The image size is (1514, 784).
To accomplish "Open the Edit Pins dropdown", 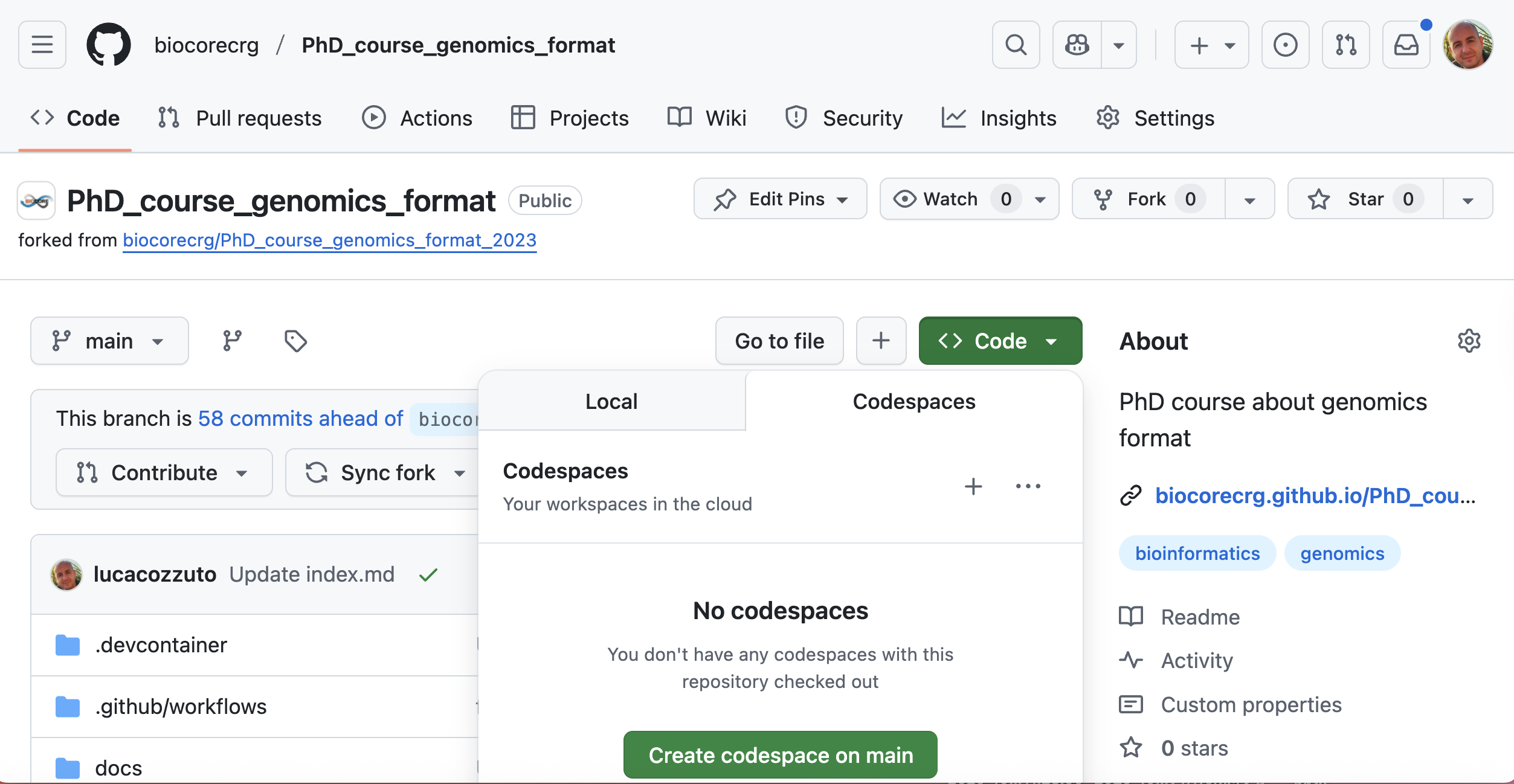I will pyautogui.click(x=780, y=199).
